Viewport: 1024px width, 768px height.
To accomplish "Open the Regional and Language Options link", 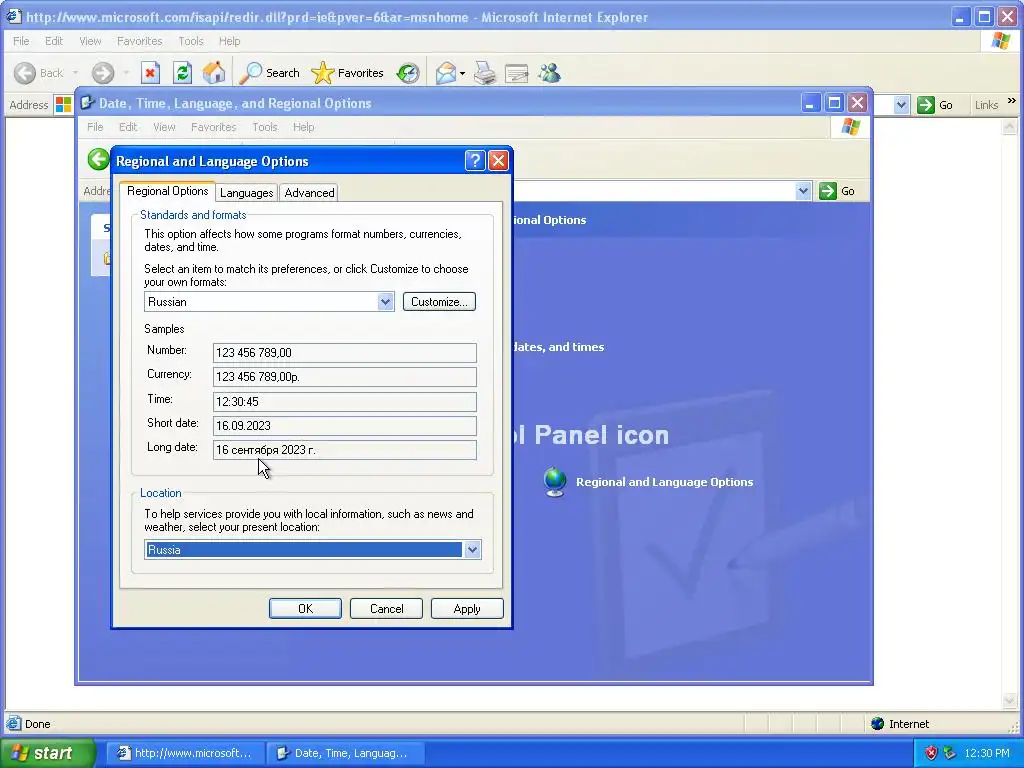I will pos(664,482).
